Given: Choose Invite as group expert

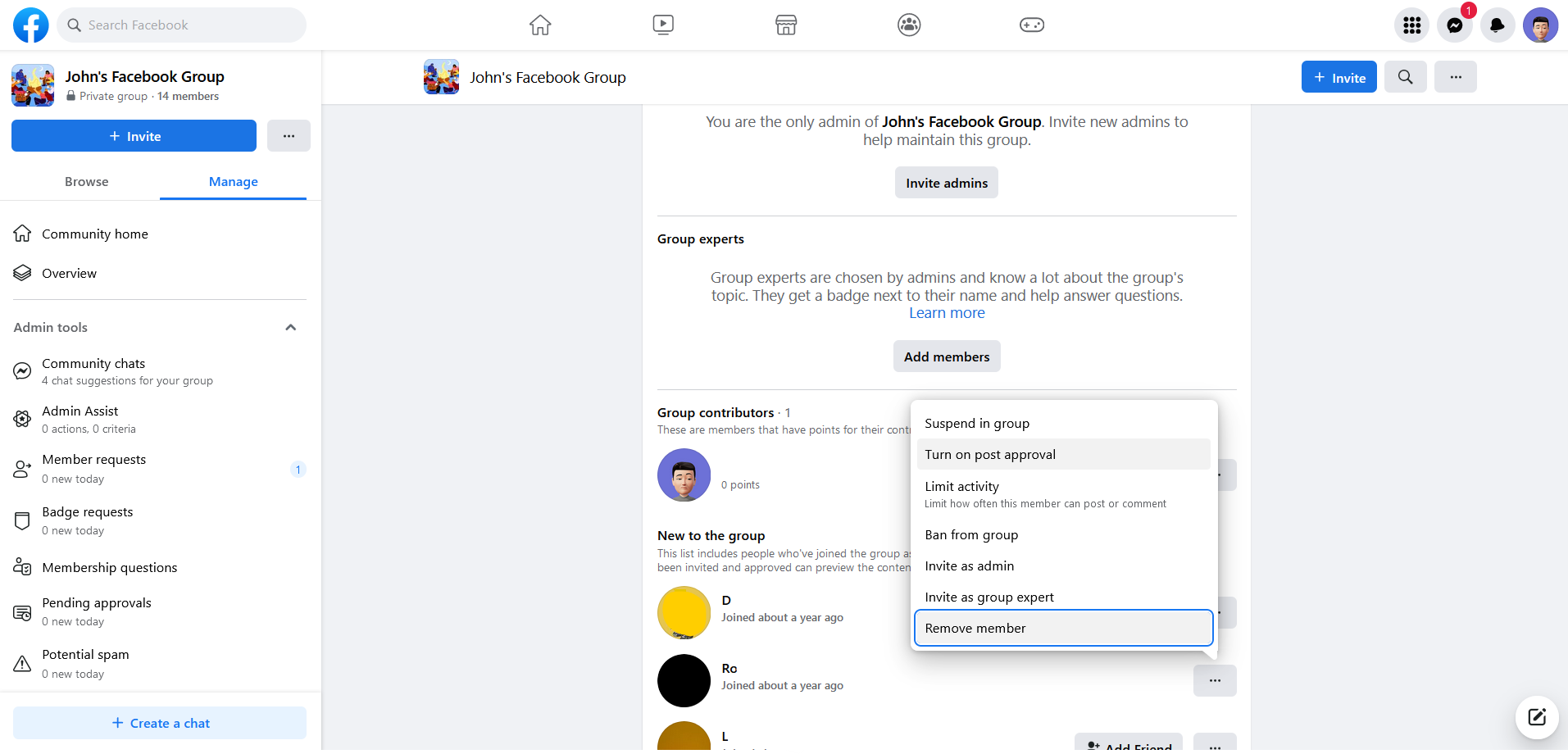Looking at the screenshot, I should tap(1064, 597).
